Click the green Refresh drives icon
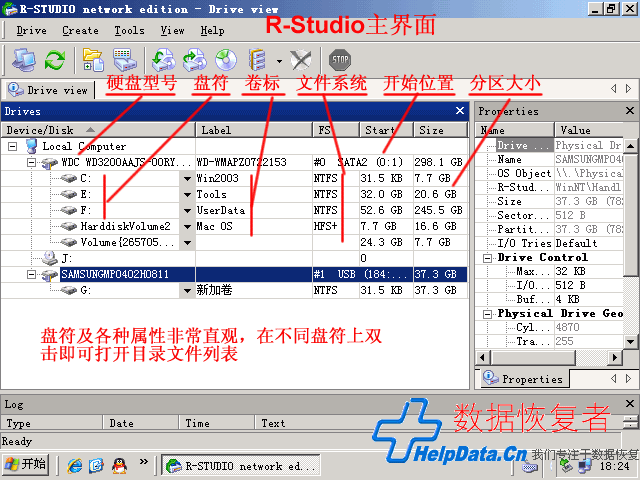 pos(55,60)
